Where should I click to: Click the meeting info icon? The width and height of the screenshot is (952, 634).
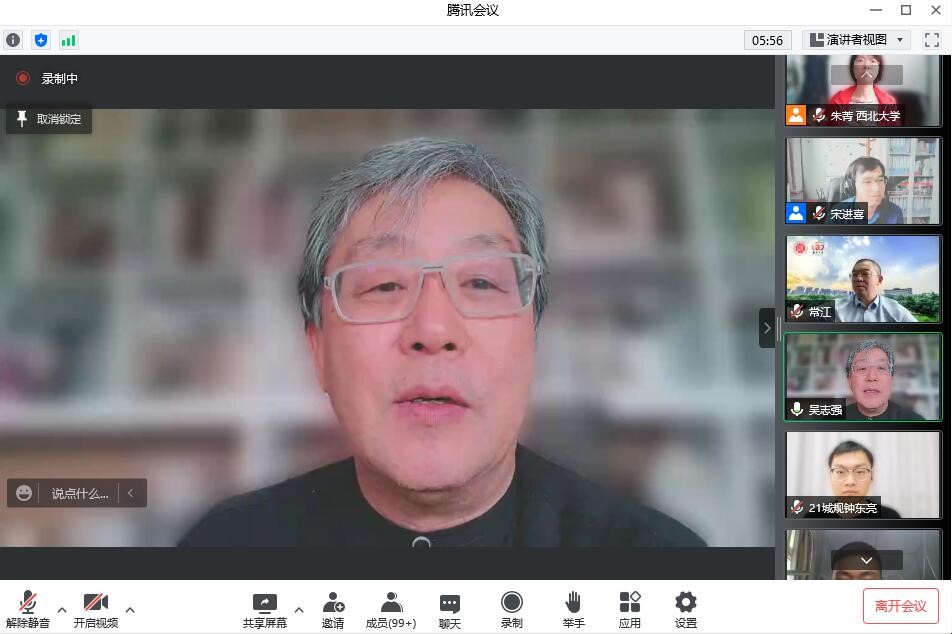point(13,40)
